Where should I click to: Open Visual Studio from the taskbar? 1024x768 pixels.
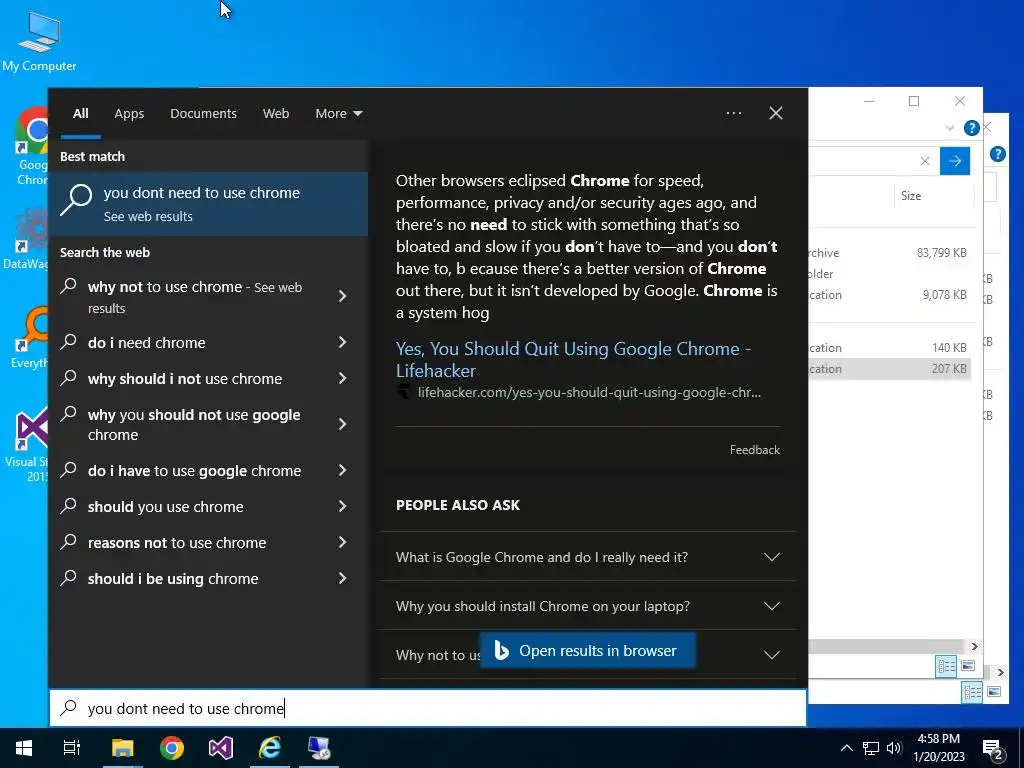(221, 748)
